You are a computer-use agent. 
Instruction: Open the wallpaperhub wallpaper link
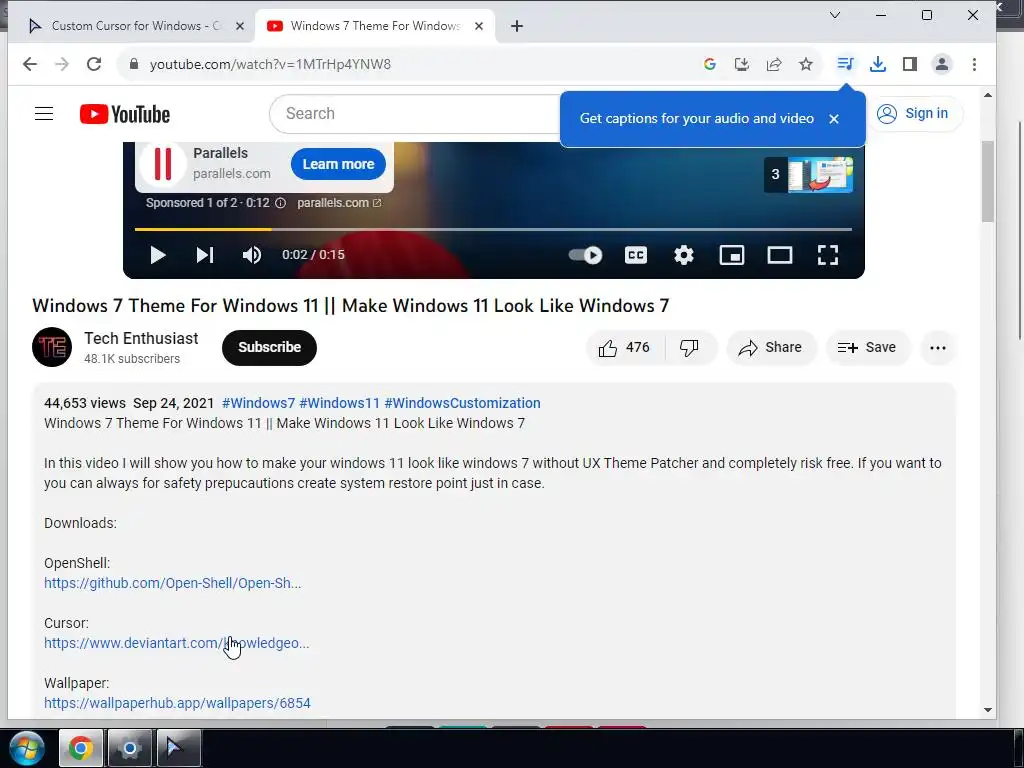click(x=177, y=703)
